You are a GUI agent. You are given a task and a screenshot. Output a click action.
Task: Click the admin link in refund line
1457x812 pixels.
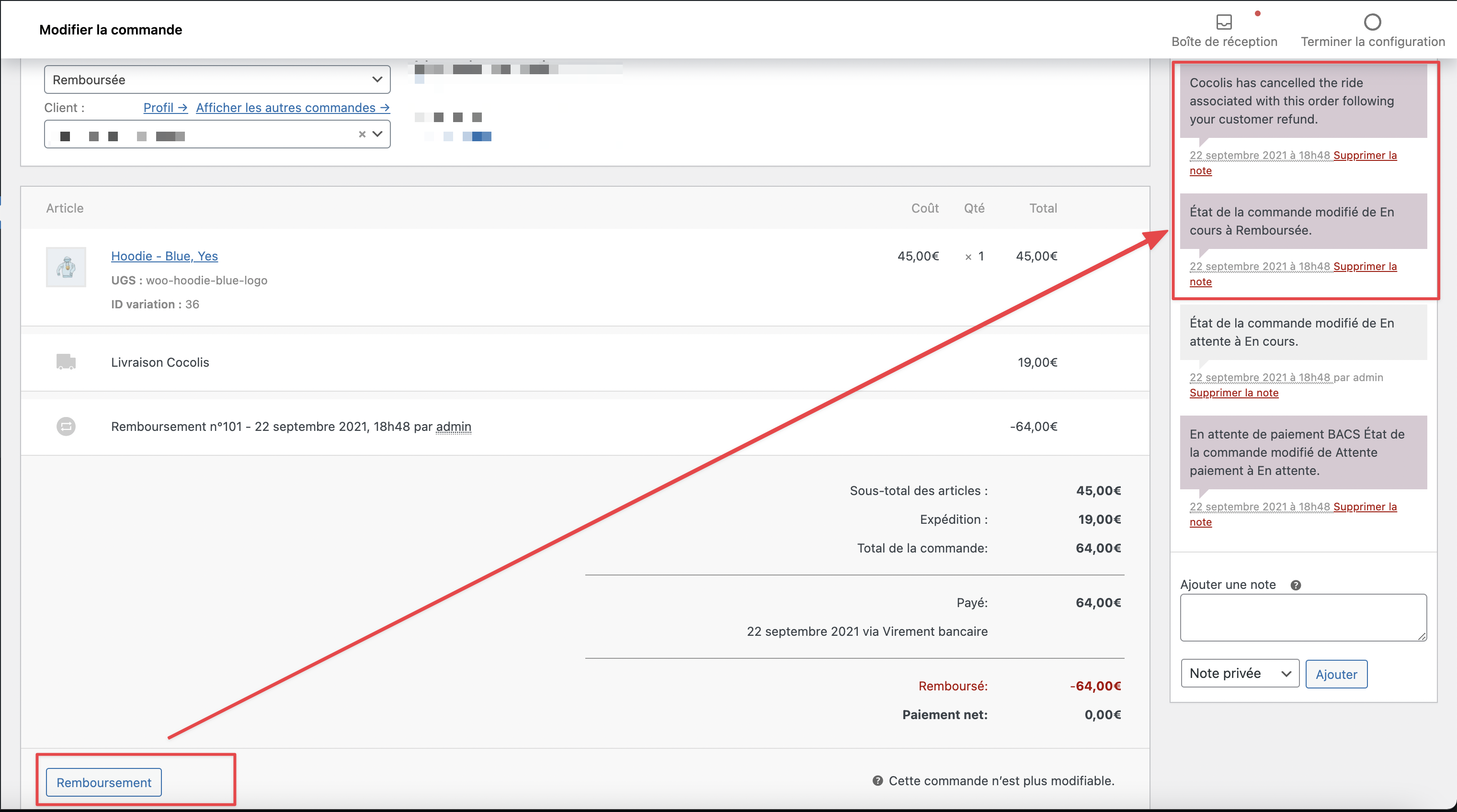tap(453, 427)
